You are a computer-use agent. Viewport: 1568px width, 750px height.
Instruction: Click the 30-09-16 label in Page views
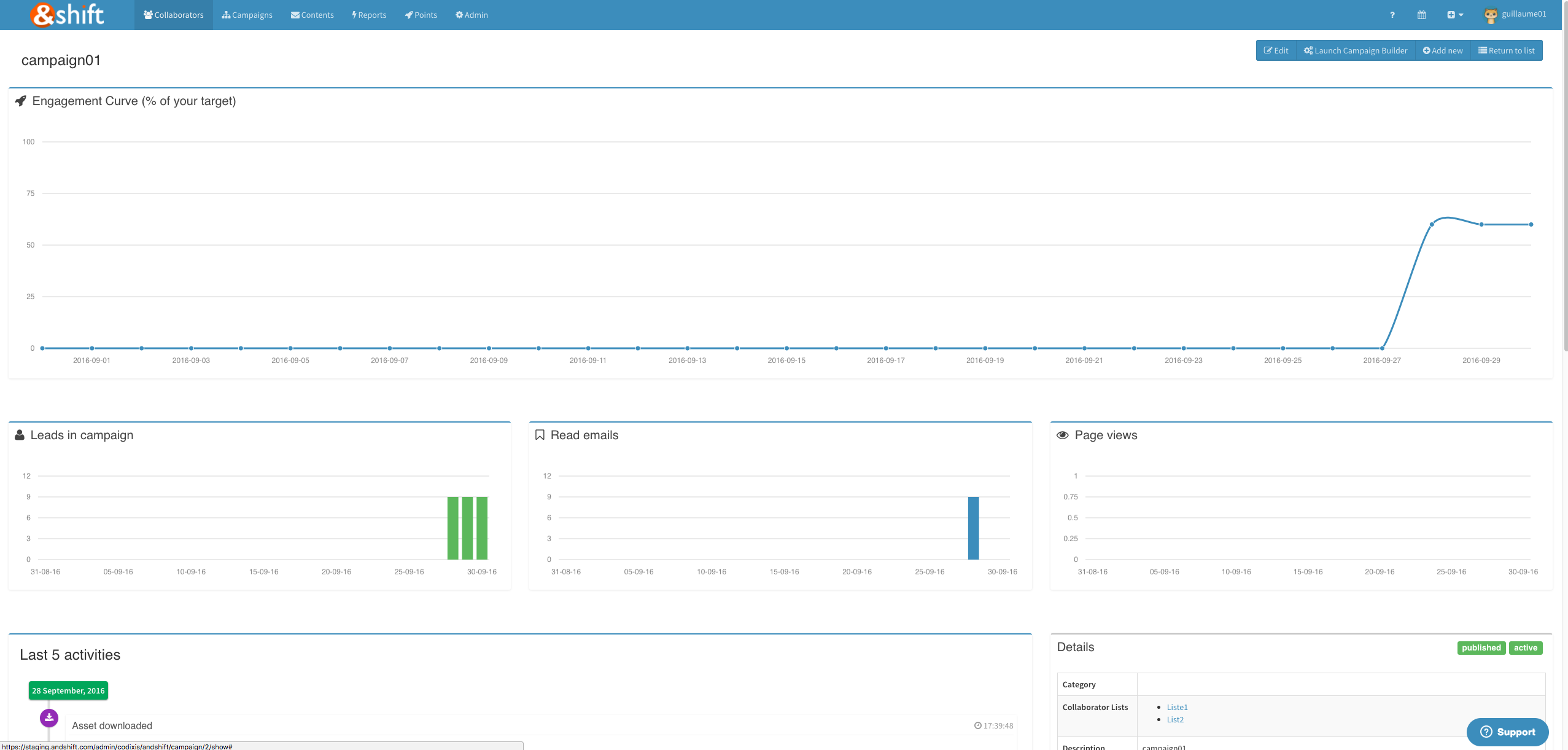[1523, 572]
